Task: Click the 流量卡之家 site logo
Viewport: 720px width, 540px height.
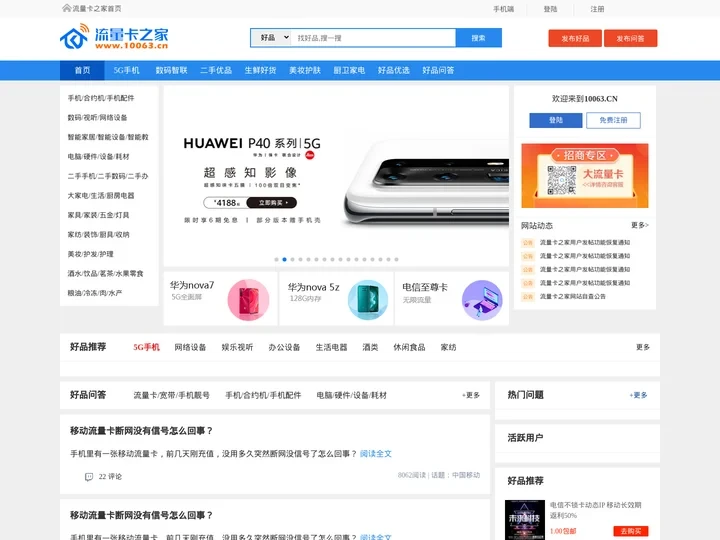Action: pyautogui.click(x=114, y=37)
